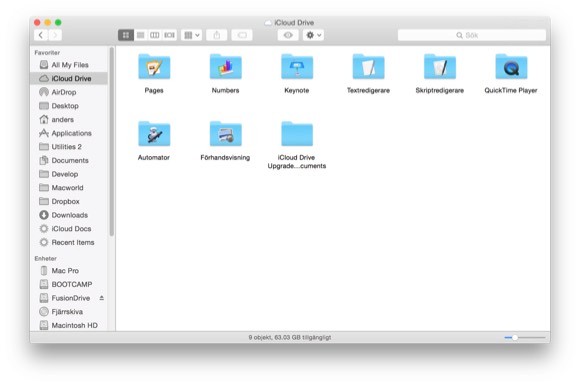This screenshot has width=580, height=386.
Task: Select the iCloud Drive Upgrade documents folder
Action: pos(297,134)
